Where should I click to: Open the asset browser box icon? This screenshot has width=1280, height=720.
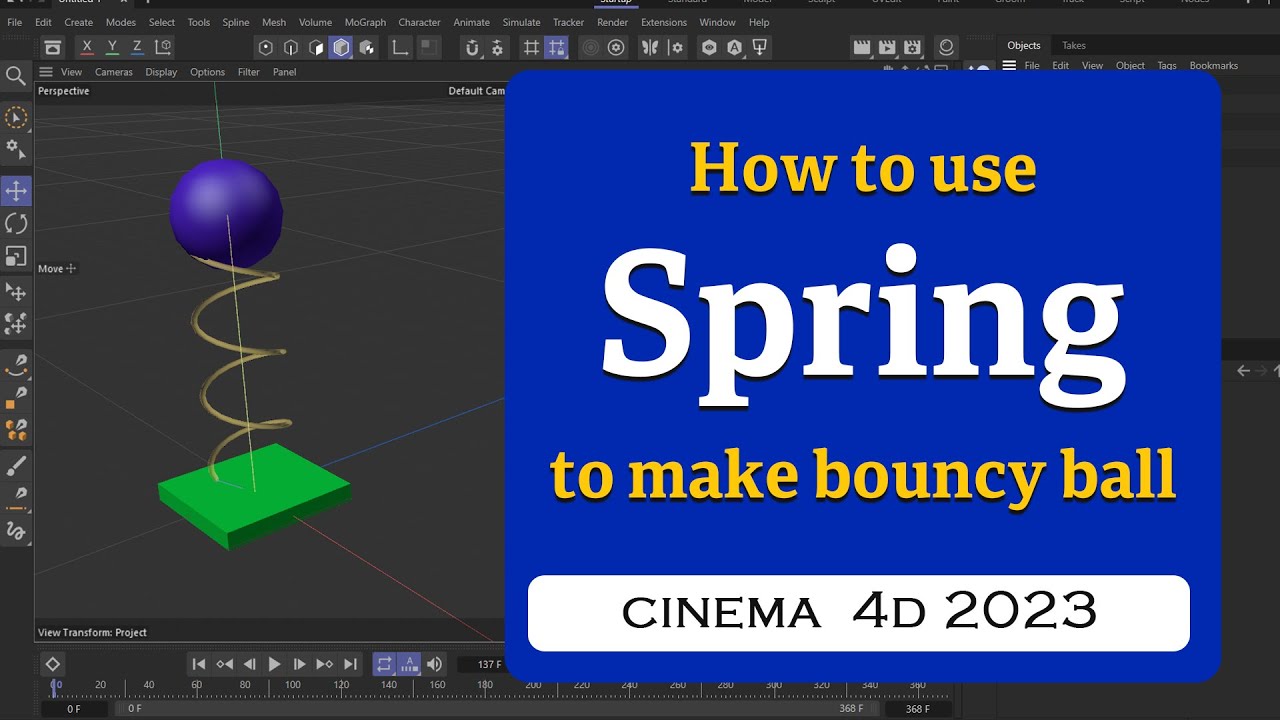coord(53,47)
